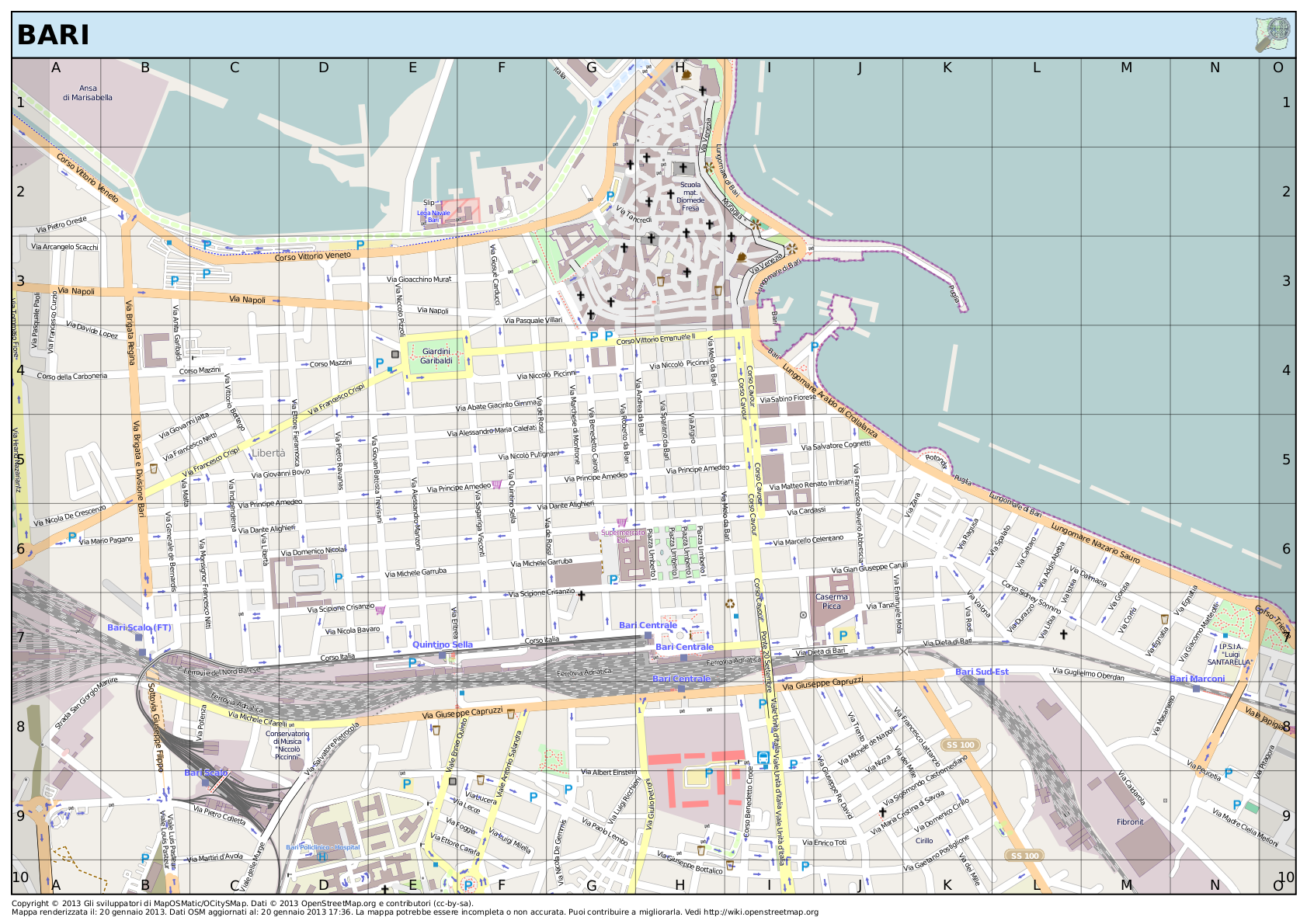Click the Ansa di Marisabella label
Screen dimensions: 1307x924
[x=88, y=93]
